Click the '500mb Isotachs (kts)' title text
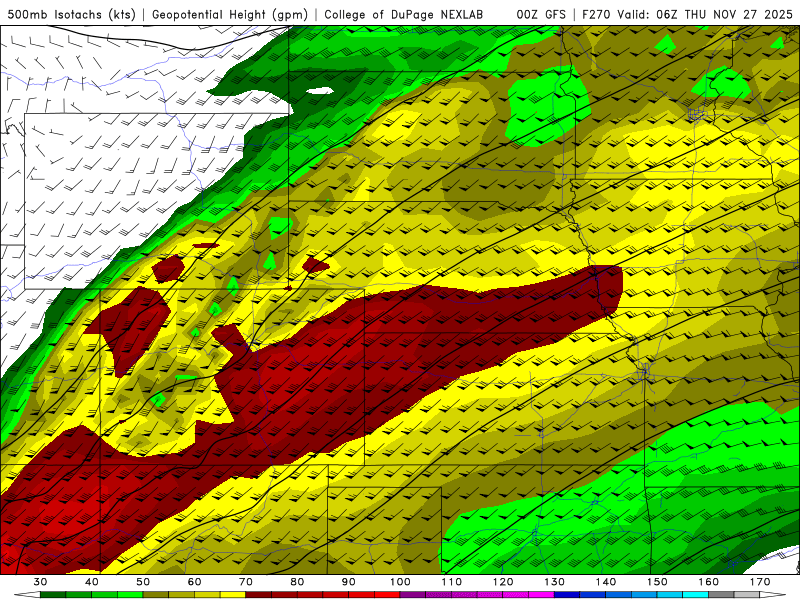800x600 pixels. point(71,15)
